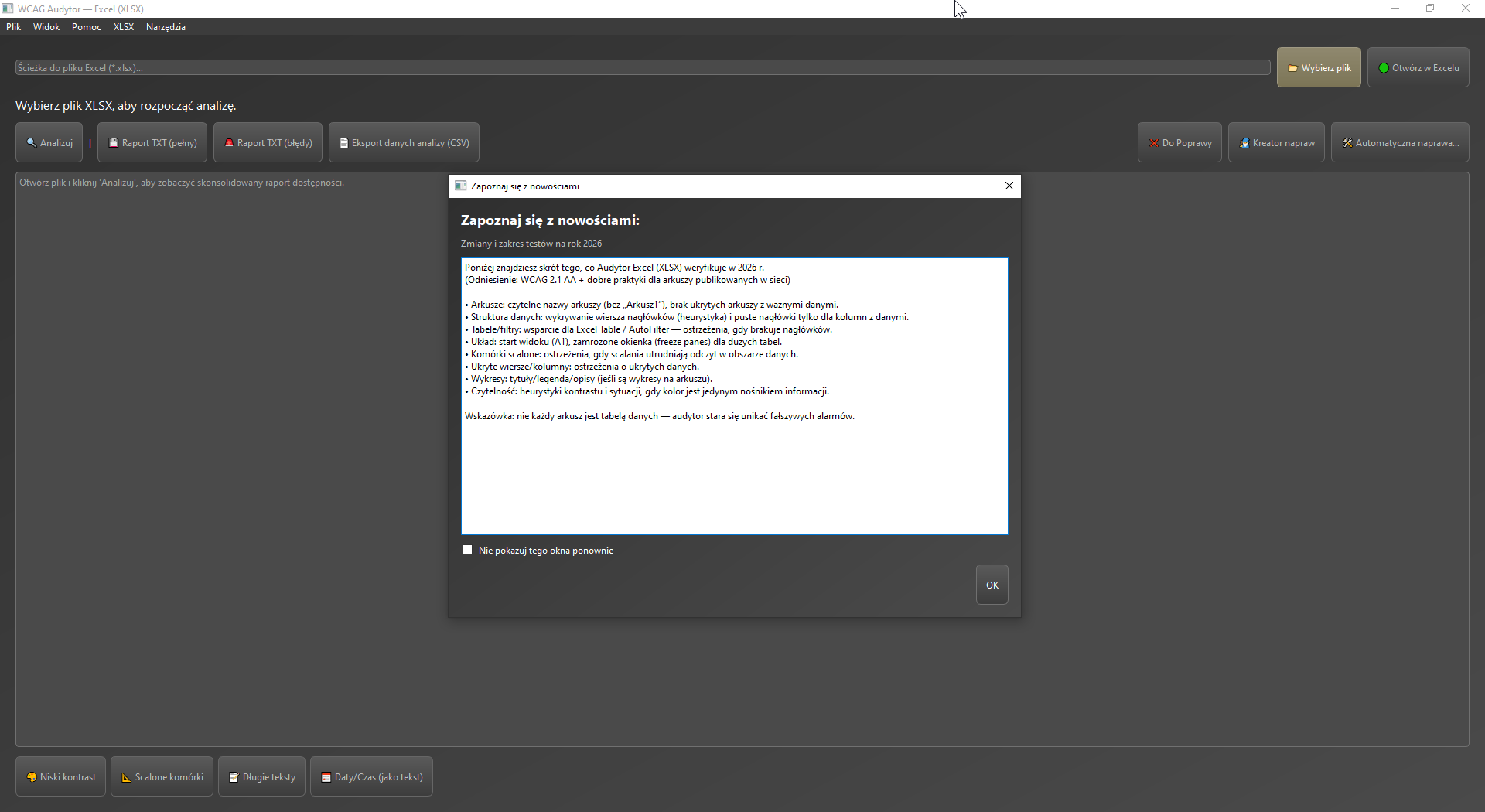
Task: Check 'Nie pokazuj tego okna ponownie'
Action: pyautogui.click(x=467, y=550)
